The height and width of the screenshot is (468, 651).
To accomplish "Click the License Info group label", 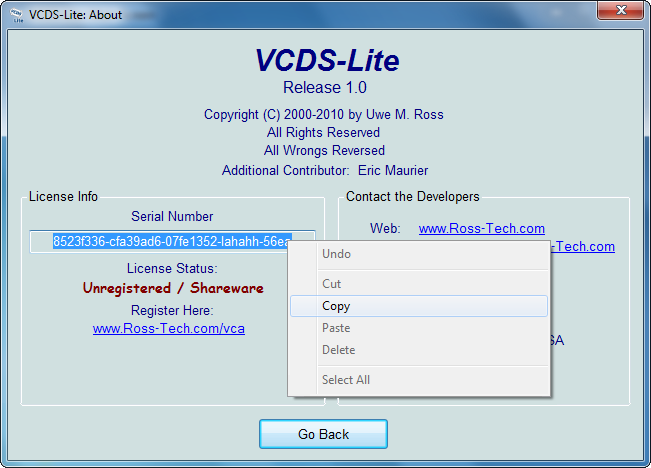I will click(x=63, y=196).
